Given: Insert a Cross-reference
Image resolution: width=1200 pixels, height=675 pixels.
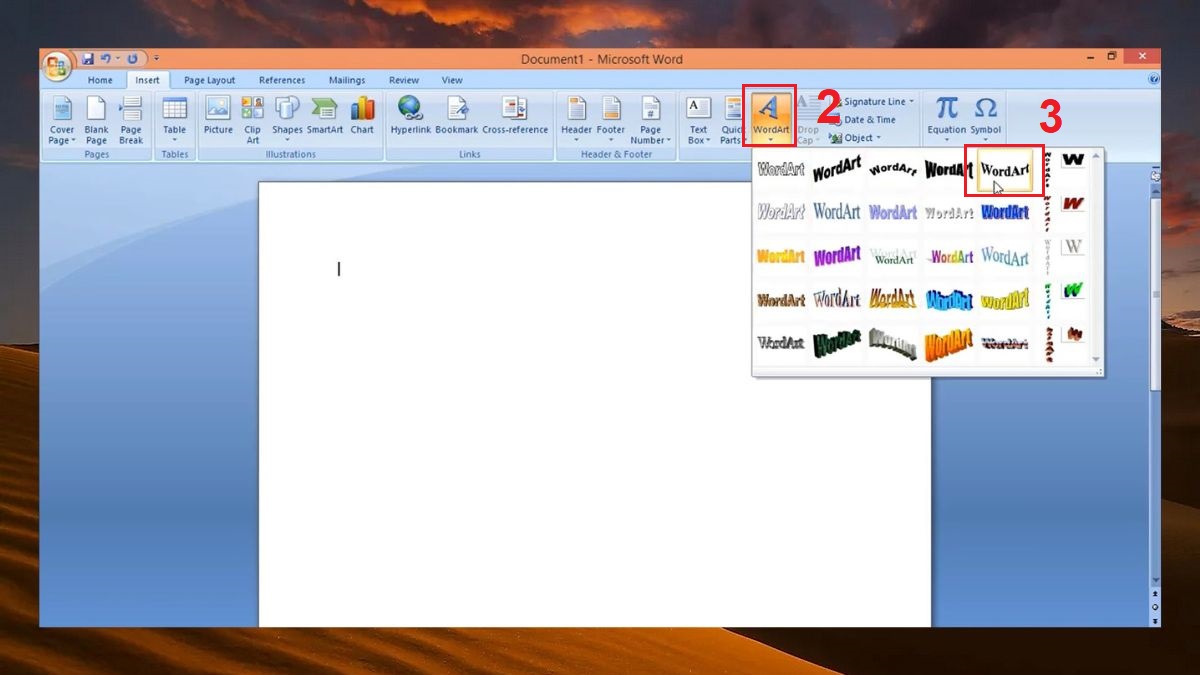Looking at the screenshot, I should pyautogui.click(x=515, y=116).
